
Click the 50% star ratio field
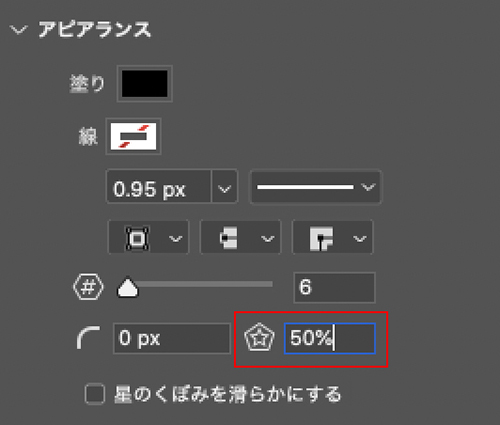330,338
